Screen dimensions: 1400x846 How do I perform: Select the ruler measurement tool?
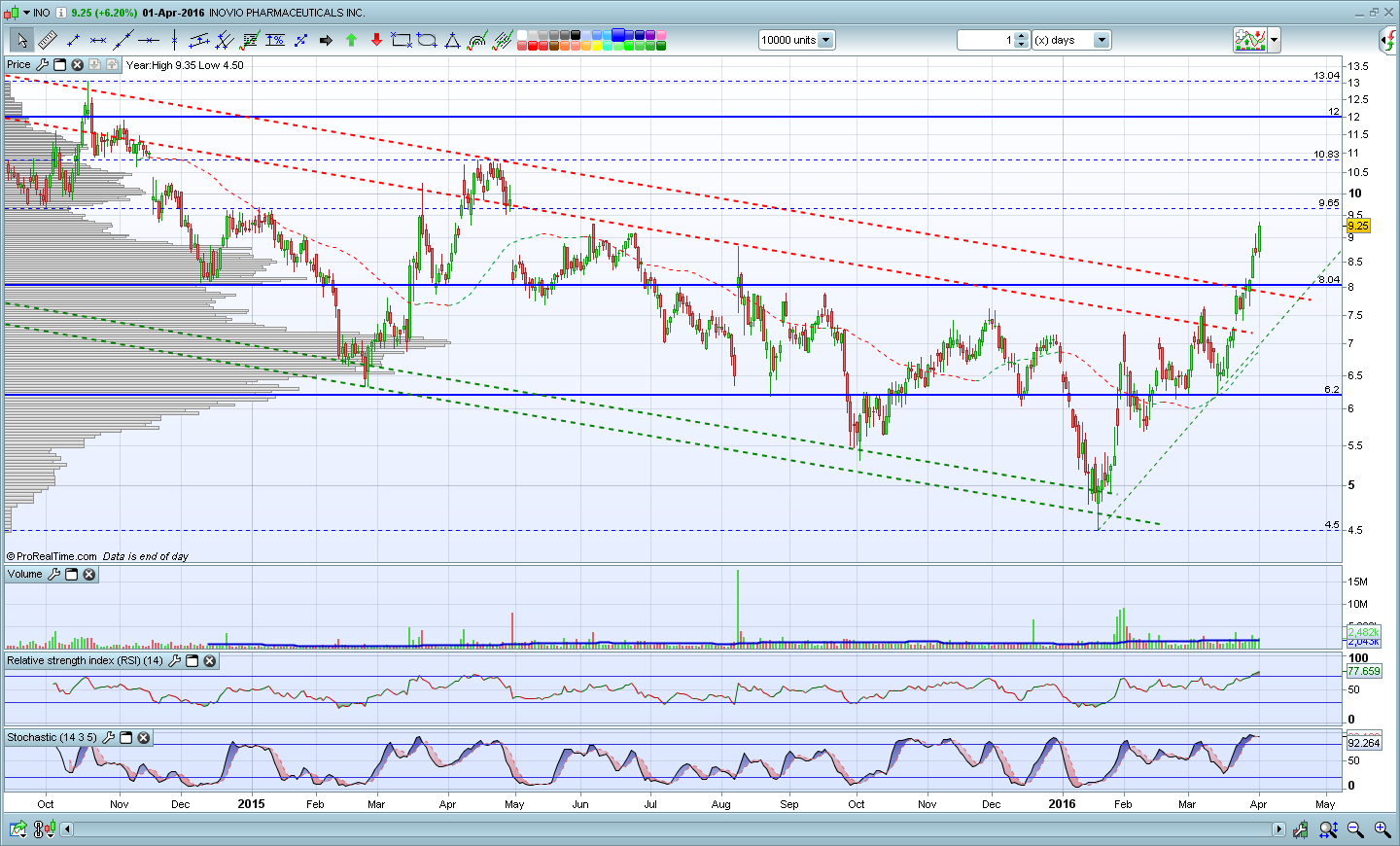[47, 40]
